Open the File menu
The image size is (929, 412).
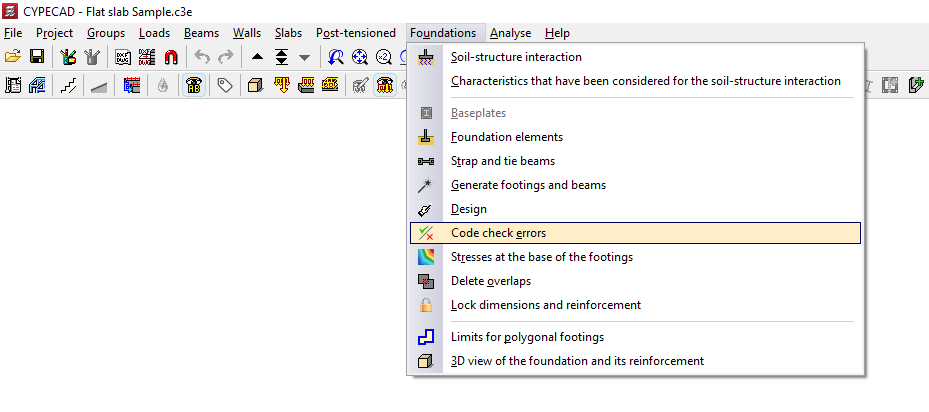[x=12, y=33]
